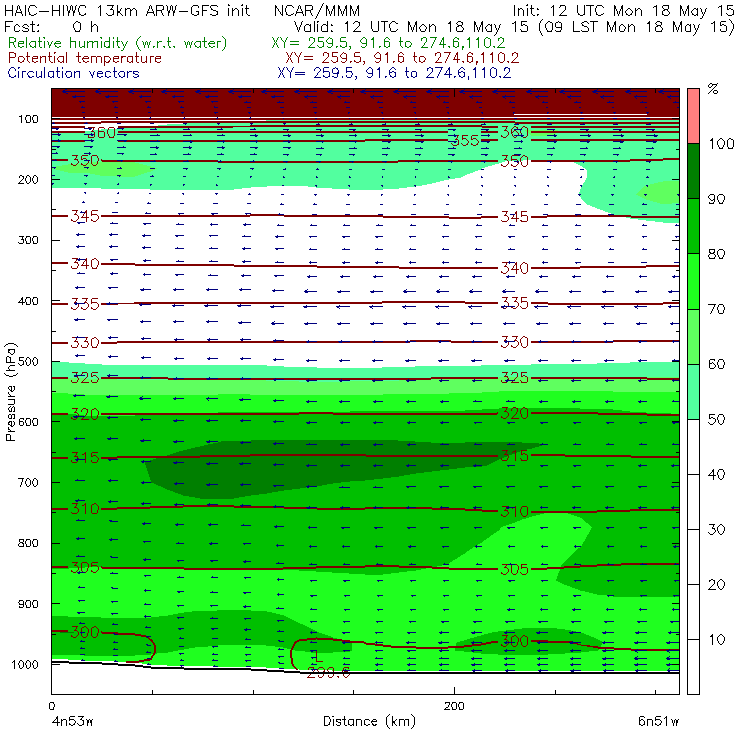The width and height of the screenshot is (740, 740).
Task: Click the blue 'Circulation vectors' legend label
Action: click(74, 73)
